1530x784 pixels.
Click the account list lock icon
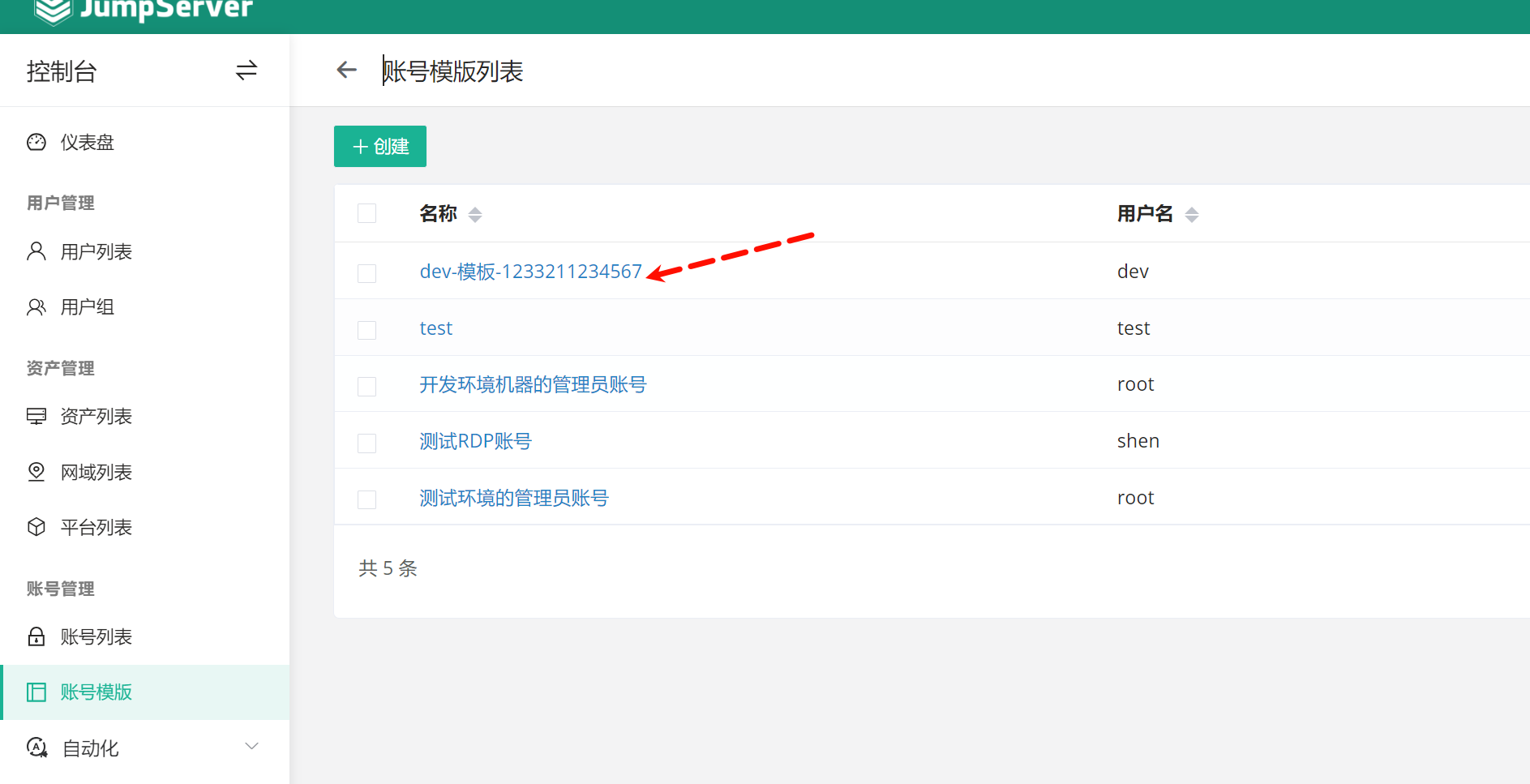[36, 636]
